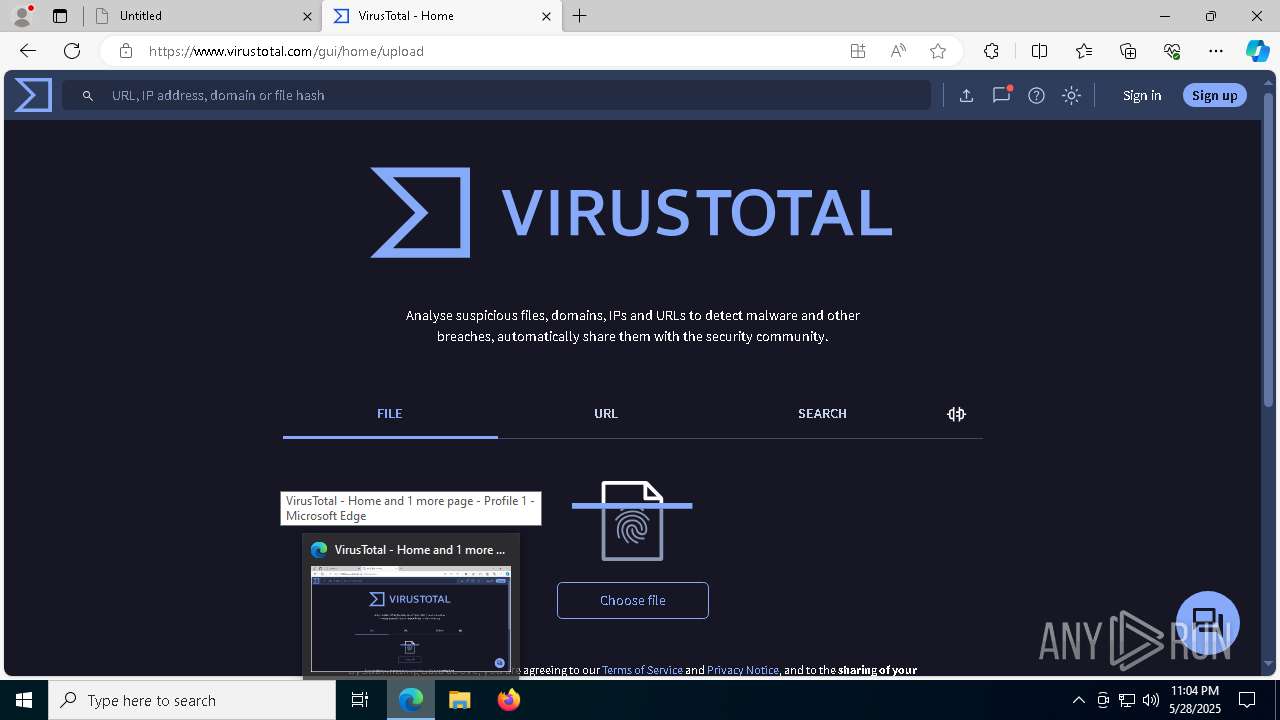
Task: Toggle Edge split screen icon
Action: [1039, 51]
